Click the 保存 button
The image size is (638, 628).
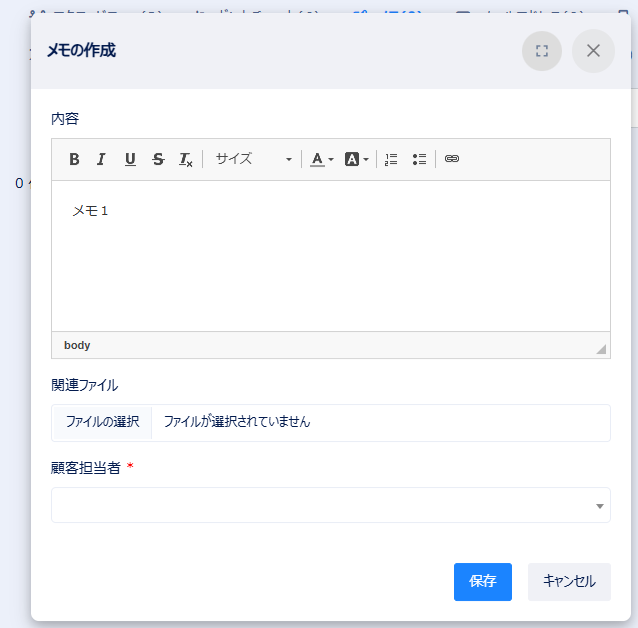point(482,581)
